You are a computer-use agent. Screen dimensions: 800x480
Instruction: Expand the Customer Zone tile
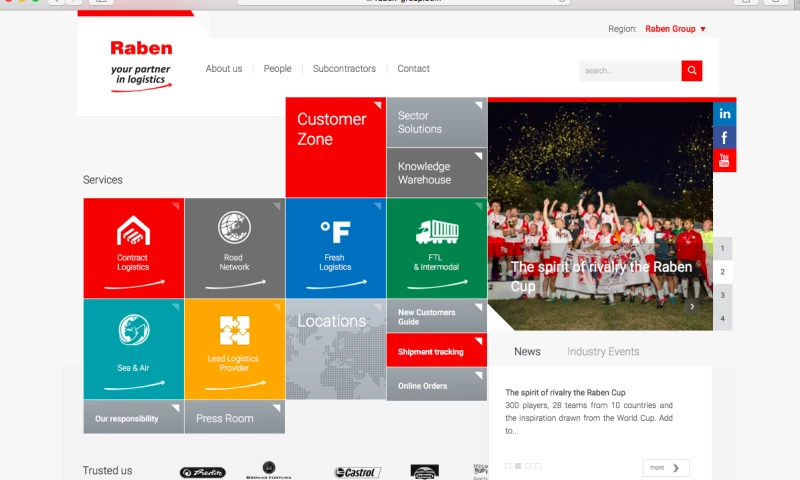pos(335,147)
